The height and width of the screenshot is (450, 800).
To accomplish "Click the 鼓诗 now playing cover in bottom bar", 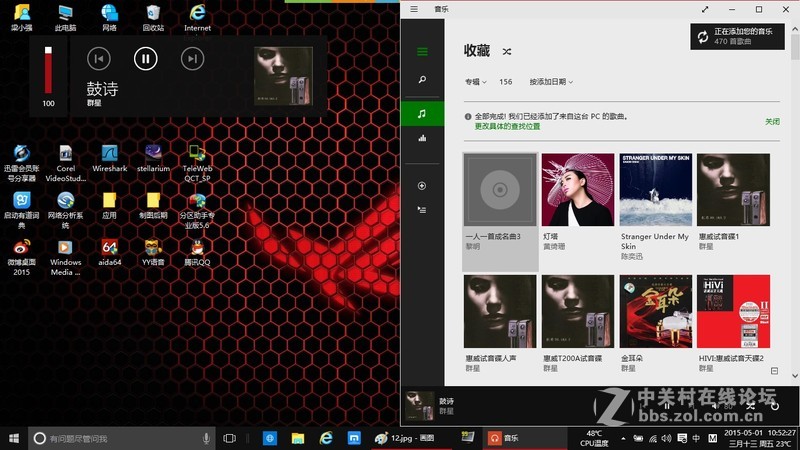I will 419,405.
